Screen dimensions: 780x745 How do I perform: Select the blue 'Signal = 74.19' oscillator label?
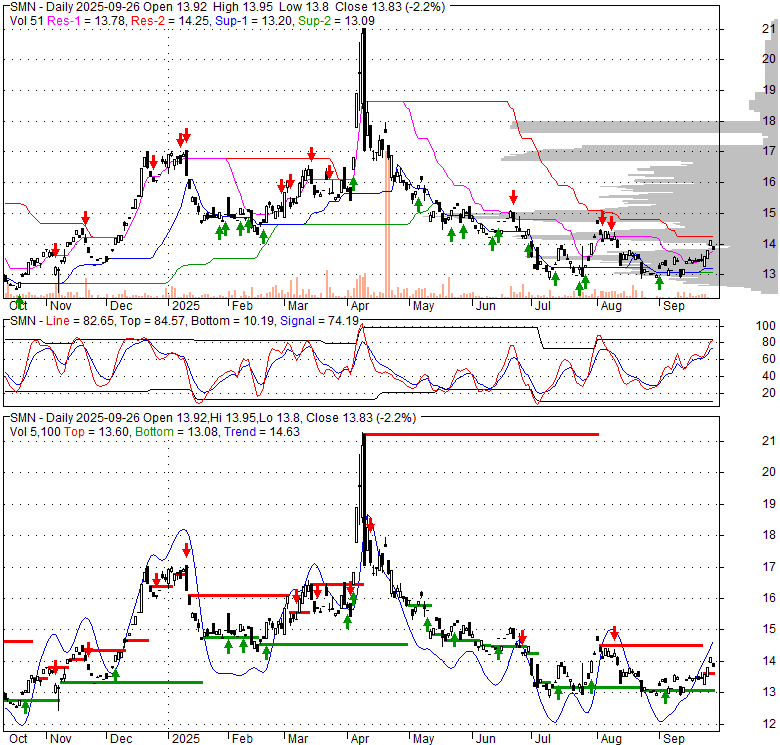click(319, 321)
